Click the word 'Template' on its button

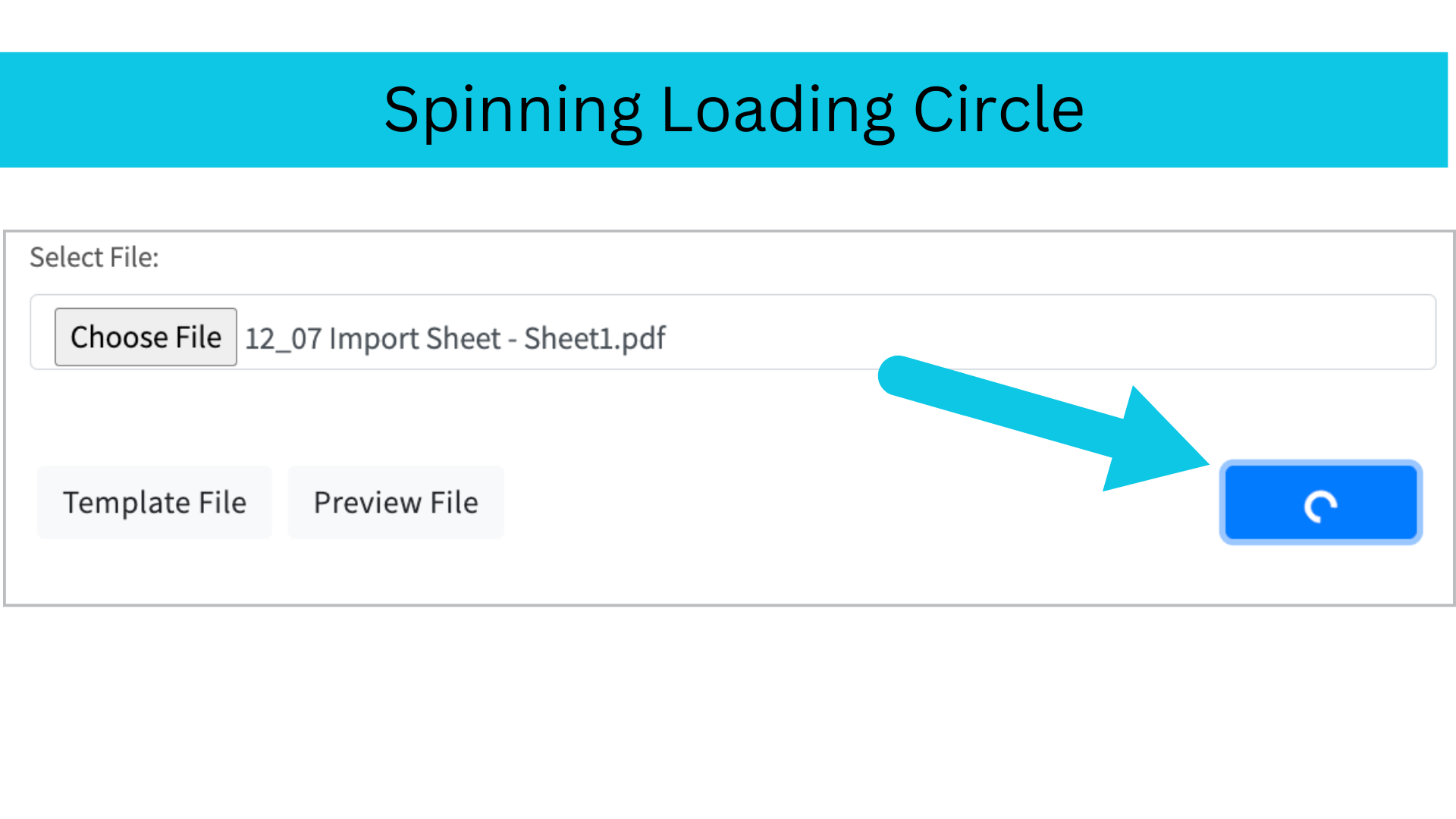pos(127,503)
